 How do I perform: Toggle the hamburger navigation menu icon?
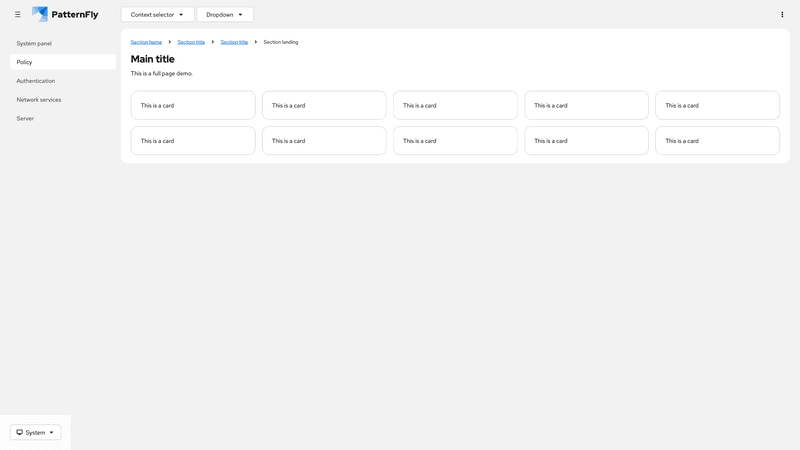click(x=17, y=15)
